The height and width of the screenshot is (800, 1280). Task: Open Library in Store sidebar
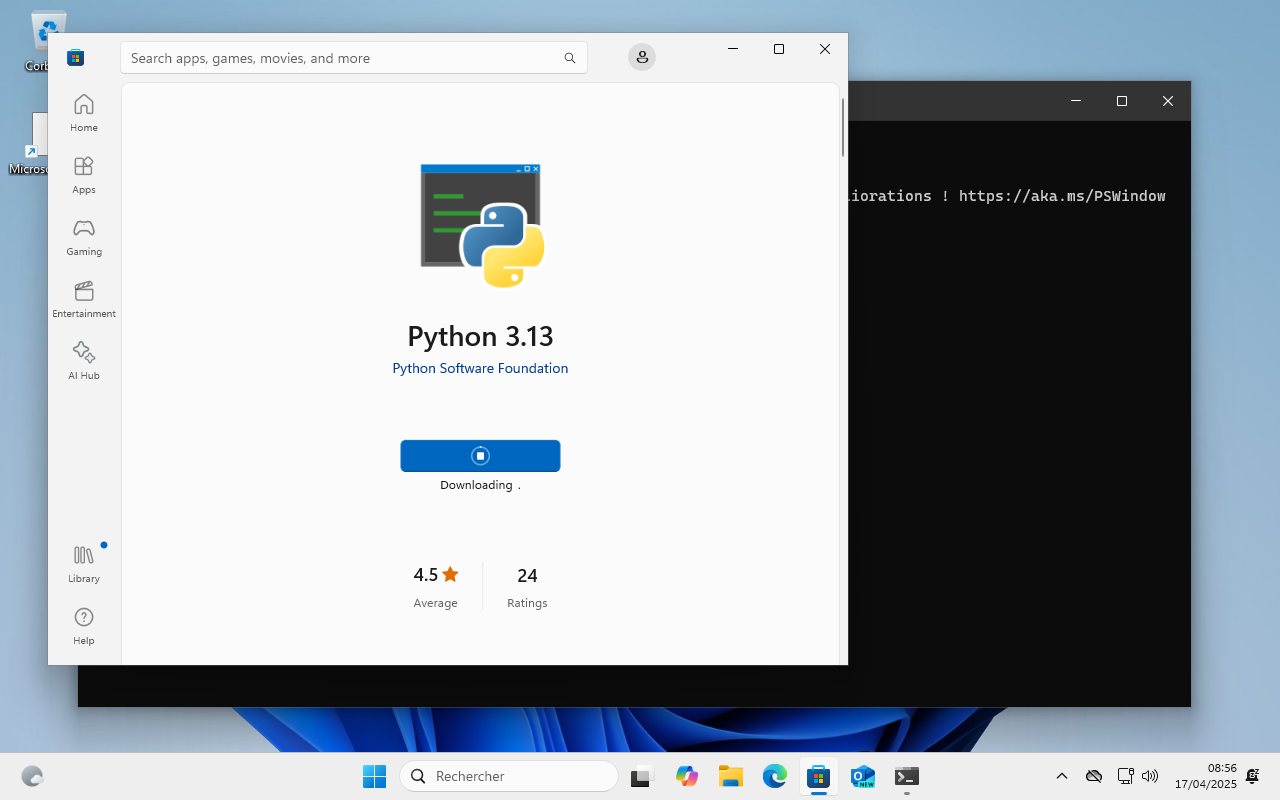pyautogui.click(x=84, y=563)
